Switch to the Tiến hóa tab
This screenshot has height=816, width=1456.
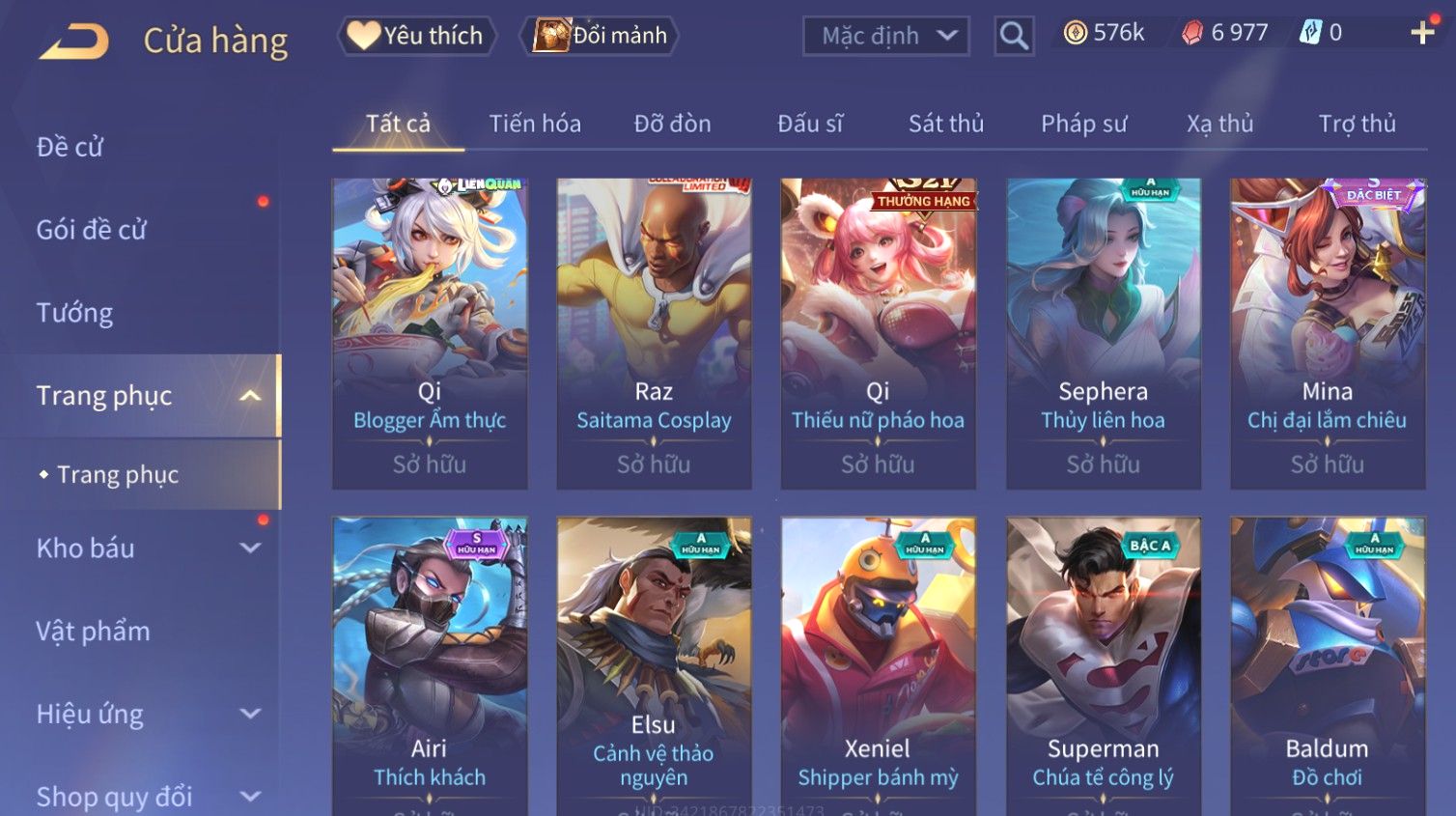click(x=535, y=124)
